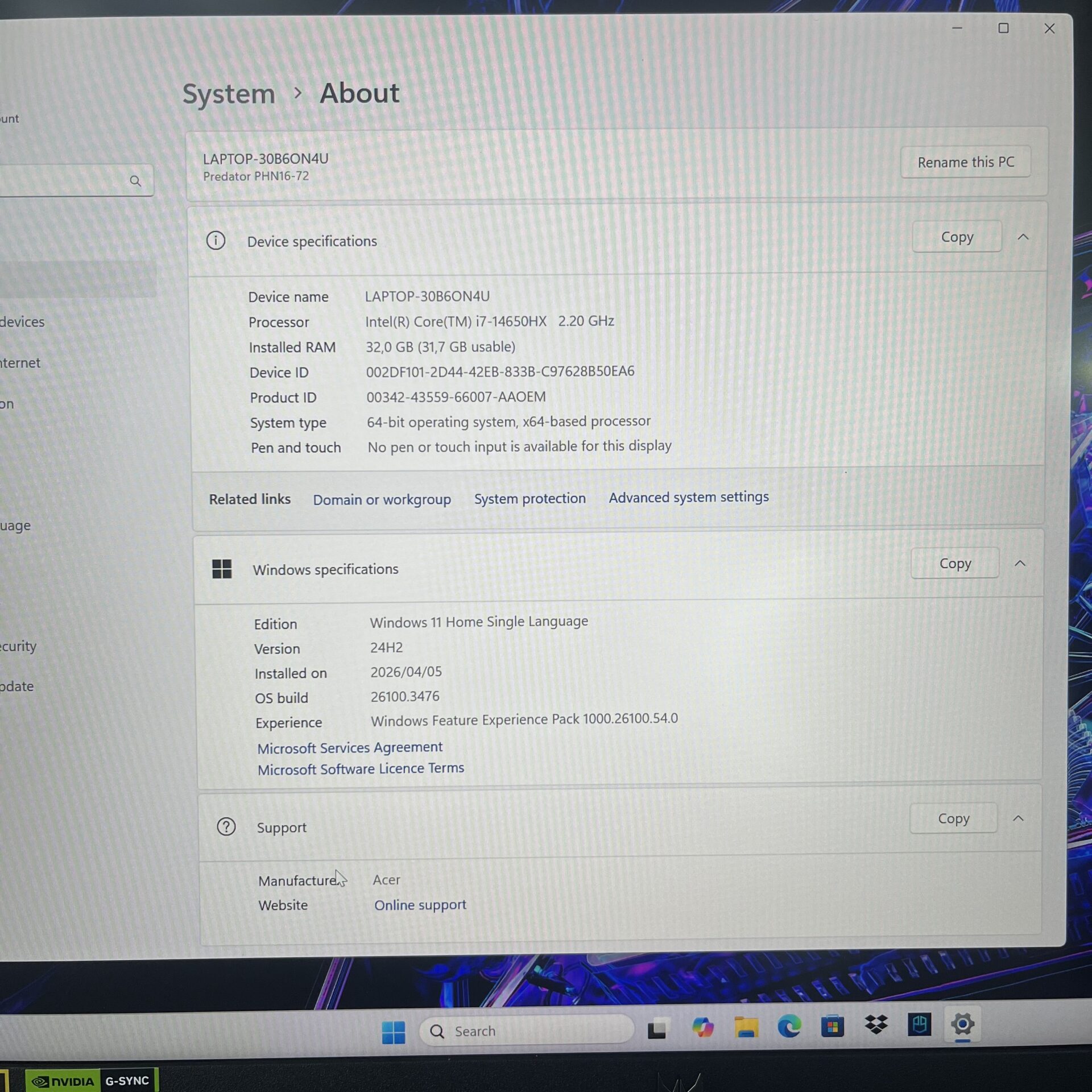Click Edition value Windows 11 Home Single Language

click(x=479, y=622)
